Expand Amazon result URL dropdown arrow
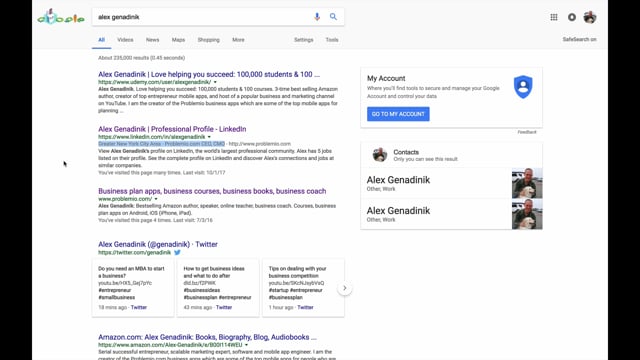 click(246, 345)
